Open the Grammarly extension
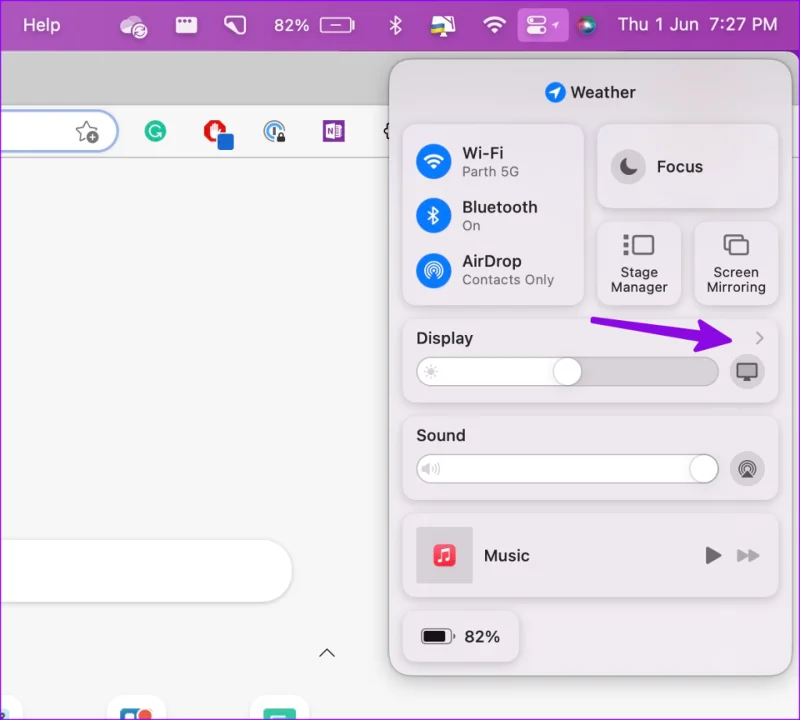 (x=155, y=131)
